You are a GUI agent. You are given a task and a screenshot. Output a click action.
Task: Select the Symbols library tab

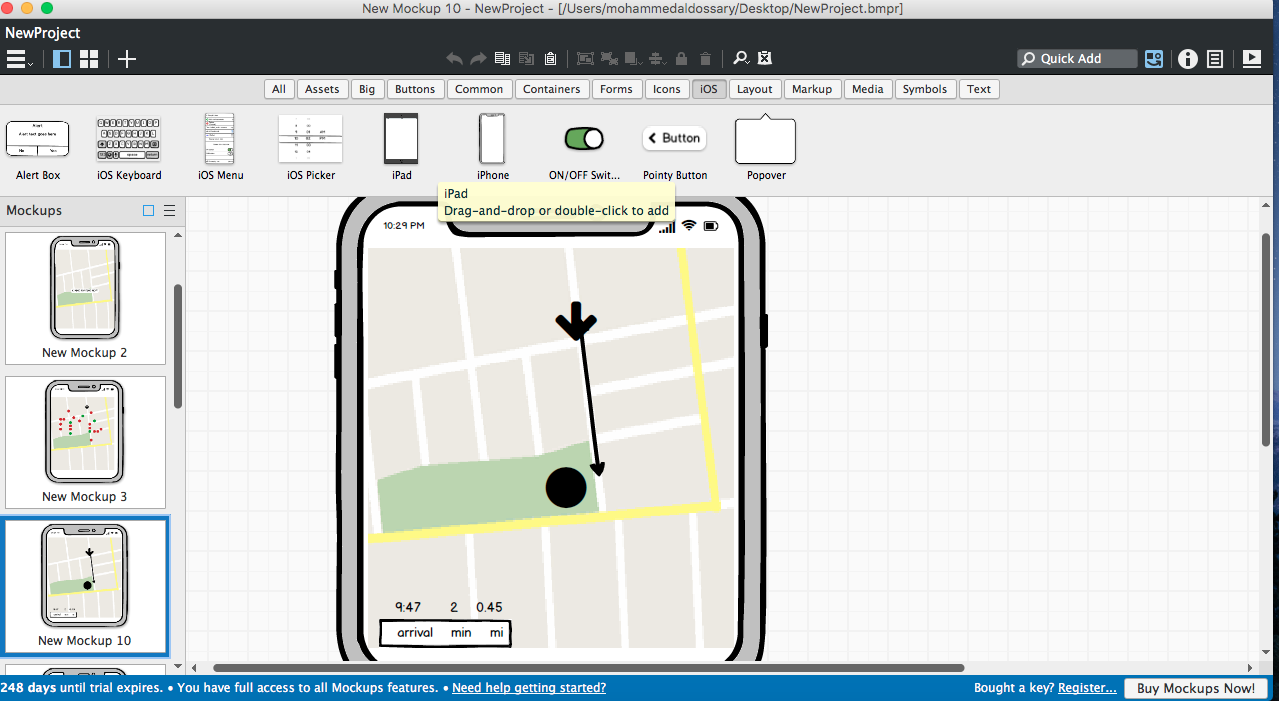925,89
